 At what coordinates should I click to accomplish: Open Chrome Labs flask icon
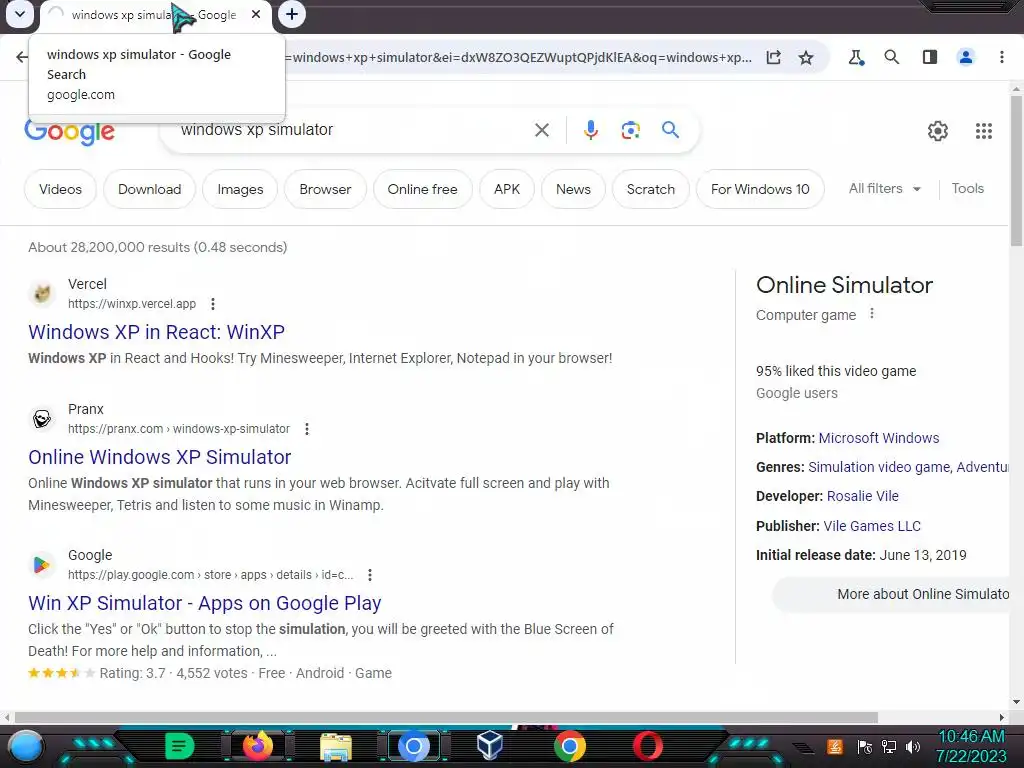(x=856, y=57)
